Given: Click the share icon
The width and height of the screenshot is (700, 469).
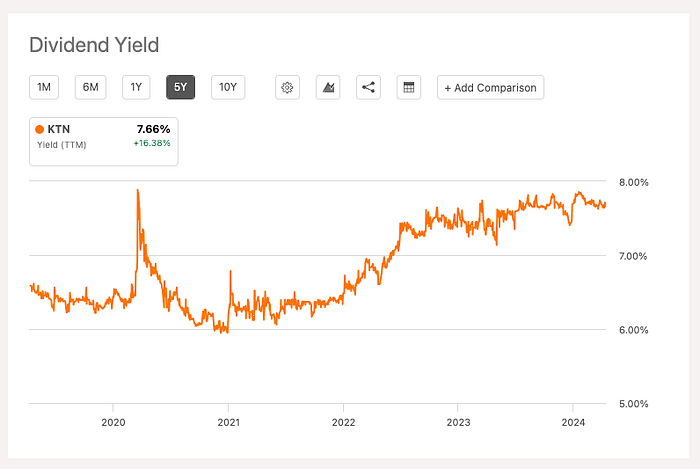Looking at the screenshot, I should coord(368,87).
